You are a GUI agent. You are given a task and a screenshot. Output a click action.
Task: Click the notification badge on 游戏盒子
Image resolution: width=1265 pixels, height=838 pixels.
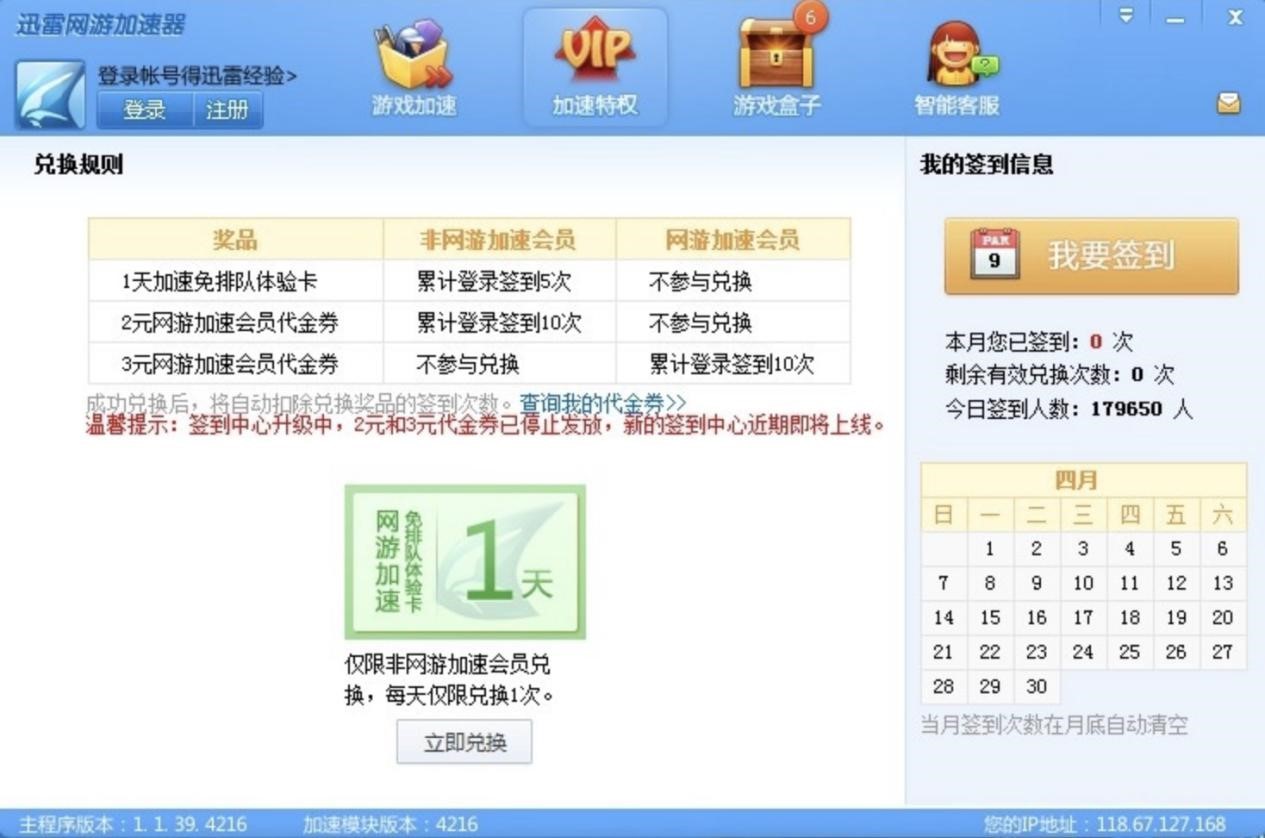pos(810,17)
